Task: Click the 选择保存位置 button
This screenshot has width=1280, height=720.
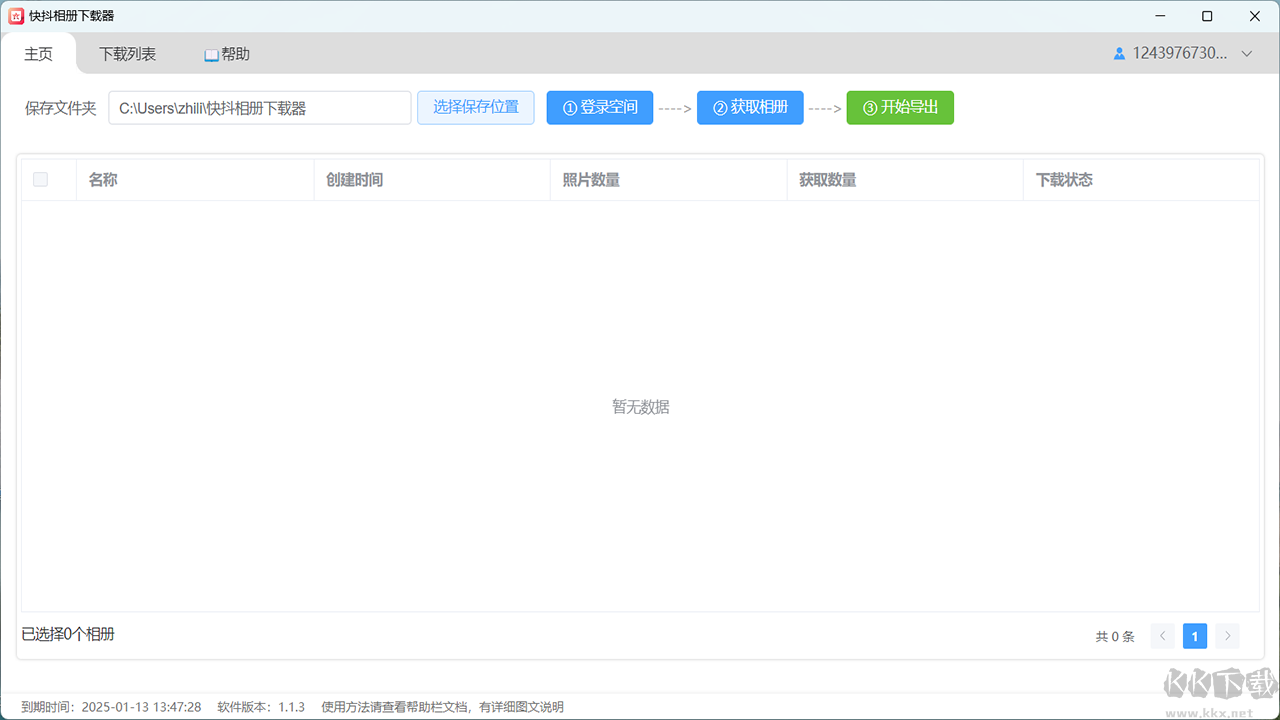Action: tap(475, 107)
